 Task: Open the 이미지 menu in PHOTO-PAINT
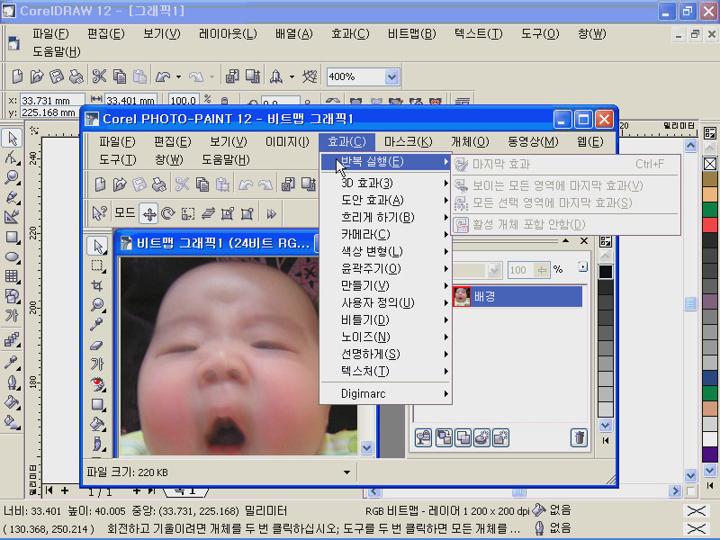[x=287, y=142]
